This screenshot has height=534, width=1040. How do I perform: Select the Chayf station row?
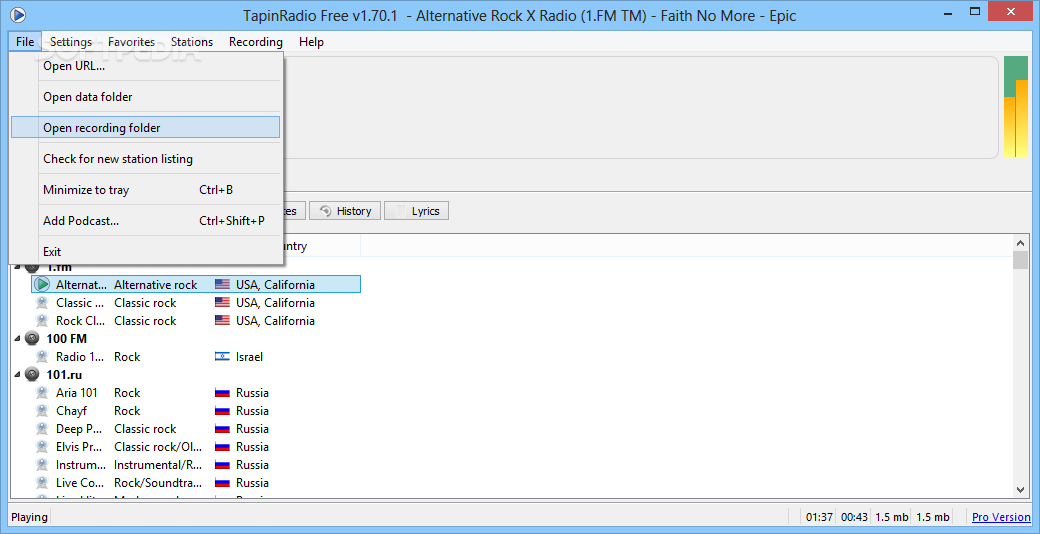click(x=196, y=411)
